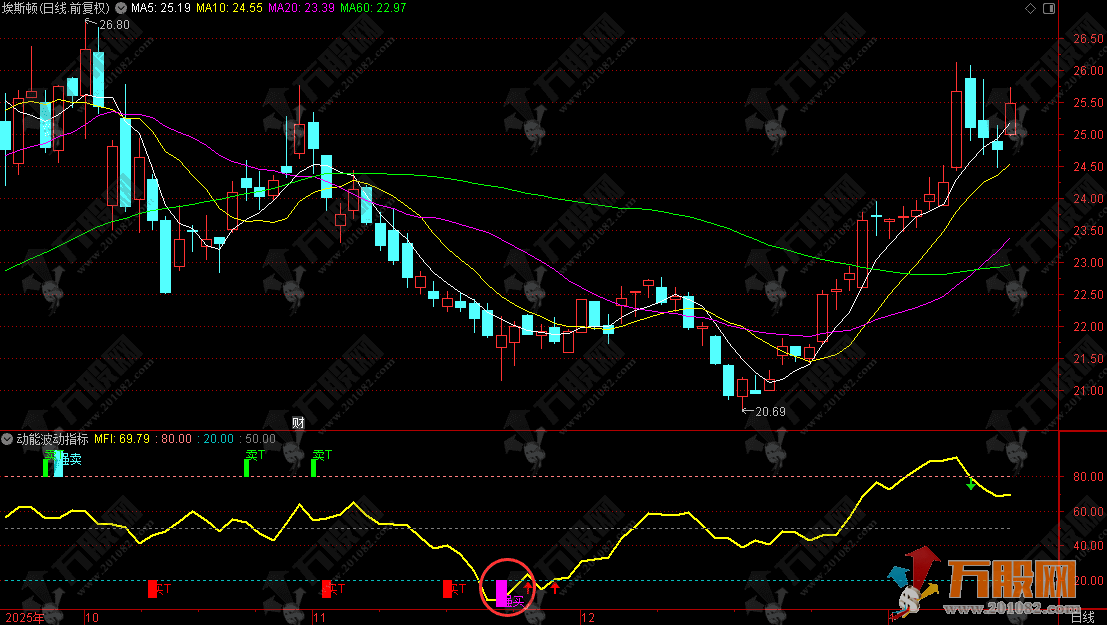Click the 20.69 low price marker
1107x625 pixels.
tap(769, 411)
